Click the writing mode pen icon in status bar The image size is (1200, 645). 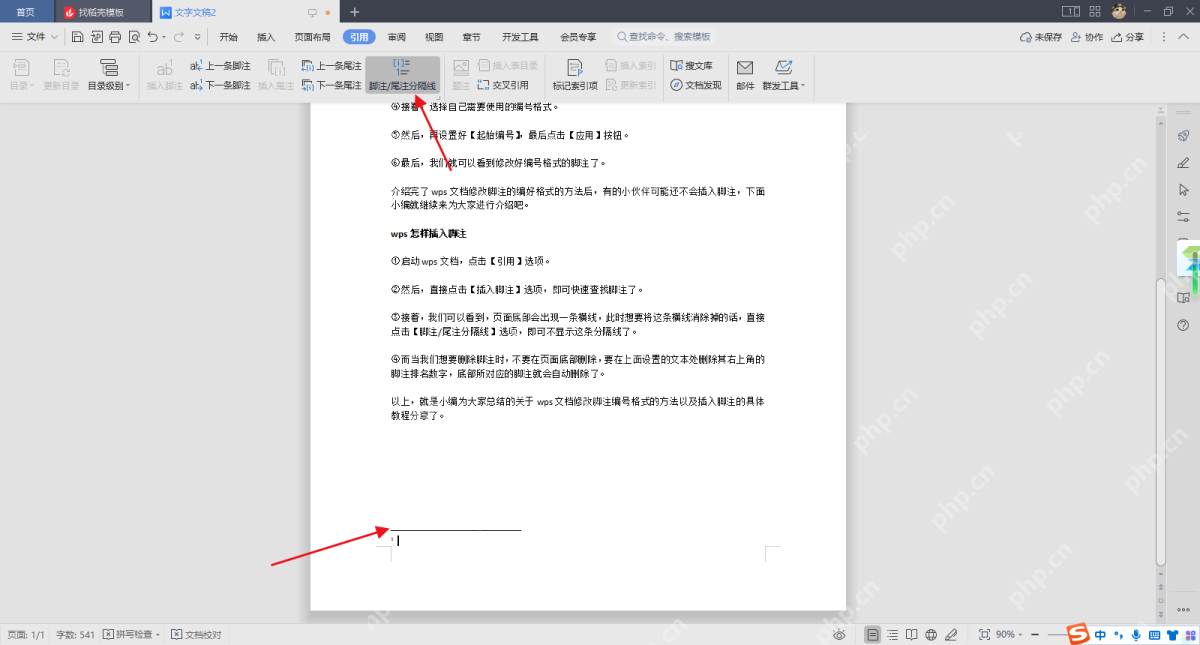coord(951,635)
